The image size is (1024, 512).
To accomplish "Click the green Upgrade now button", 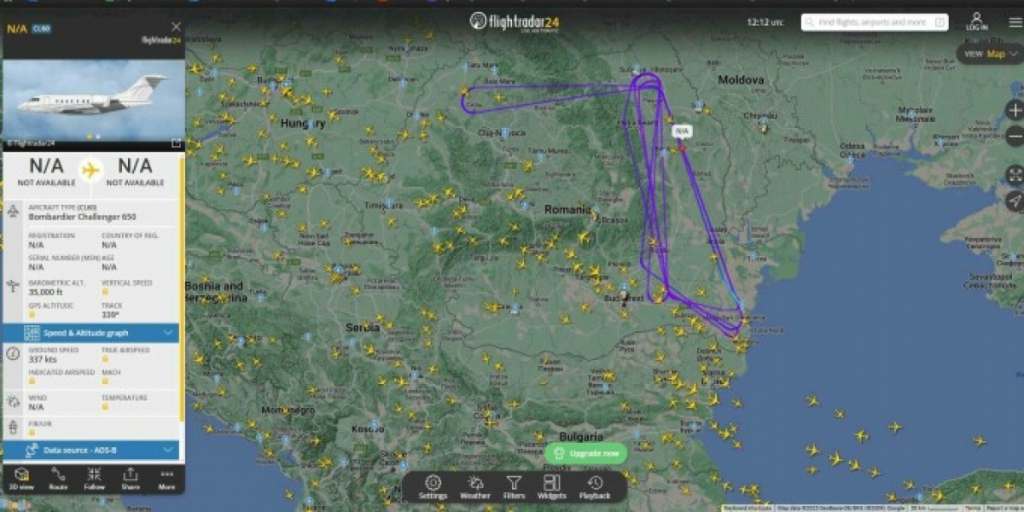I will pos(586,453).
